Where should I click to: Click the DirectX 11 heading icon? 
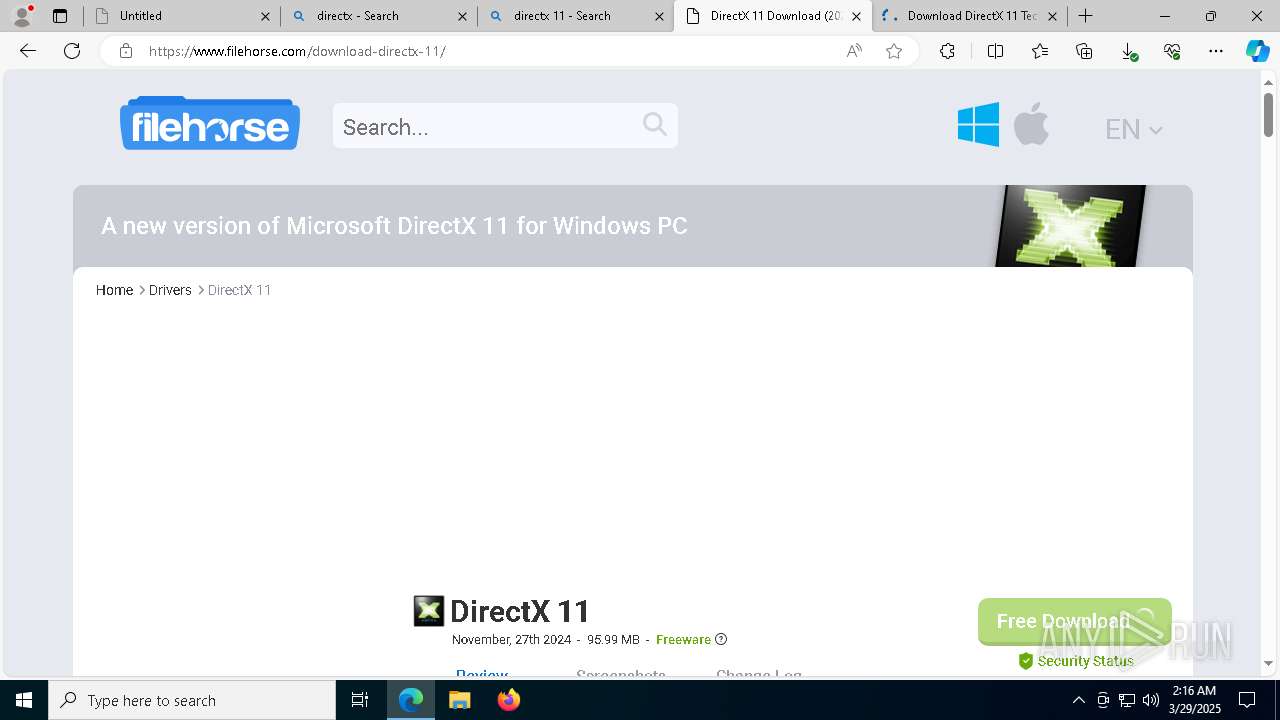point(428,611)
